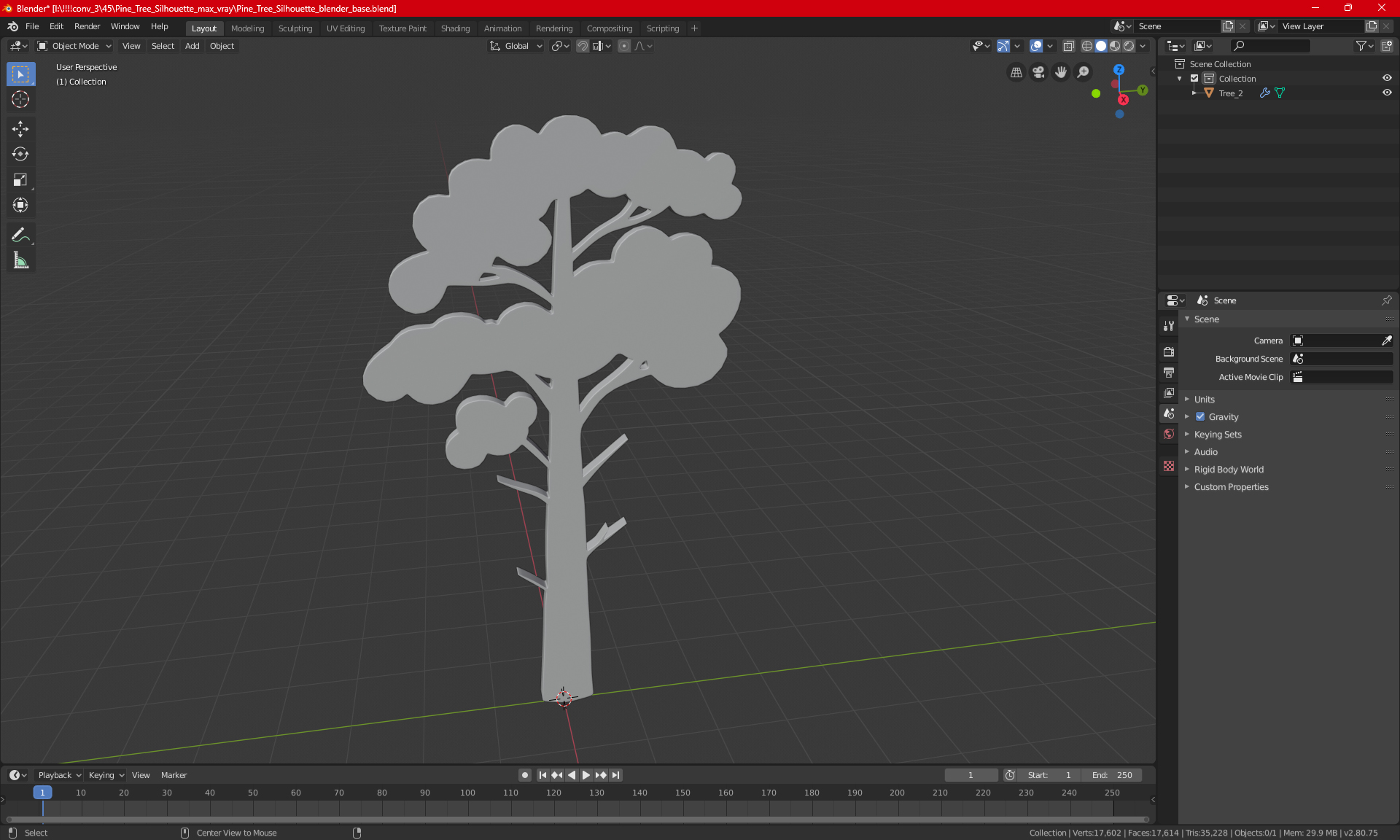Open Global transform orientation dropdown

click(x=516, y=46)
